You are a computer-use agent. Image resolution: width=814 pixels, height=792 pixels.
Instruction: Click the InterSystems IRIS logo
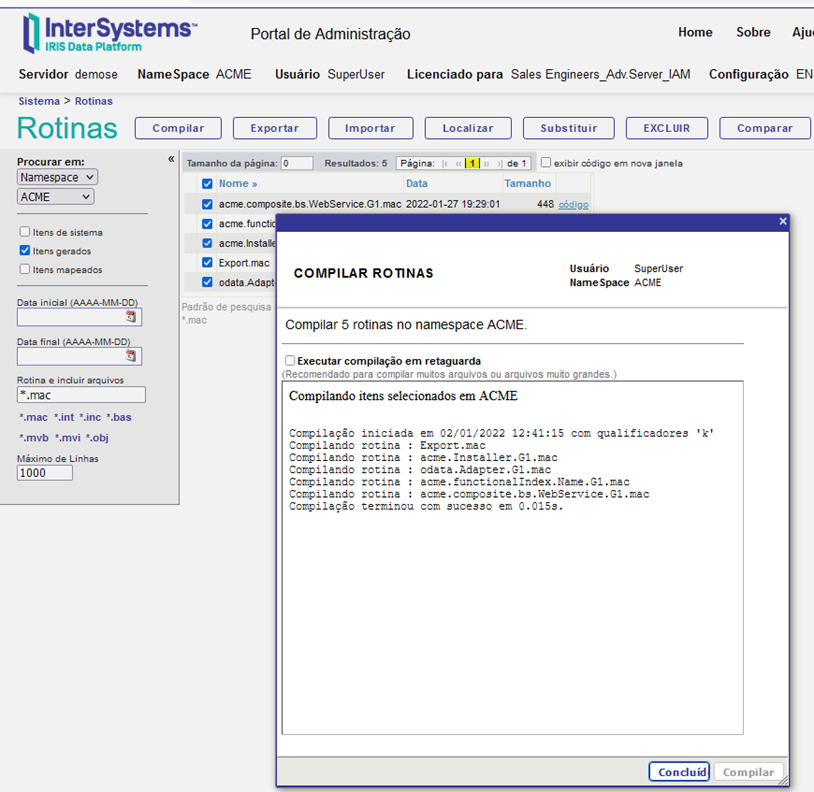tap(109, 33)
